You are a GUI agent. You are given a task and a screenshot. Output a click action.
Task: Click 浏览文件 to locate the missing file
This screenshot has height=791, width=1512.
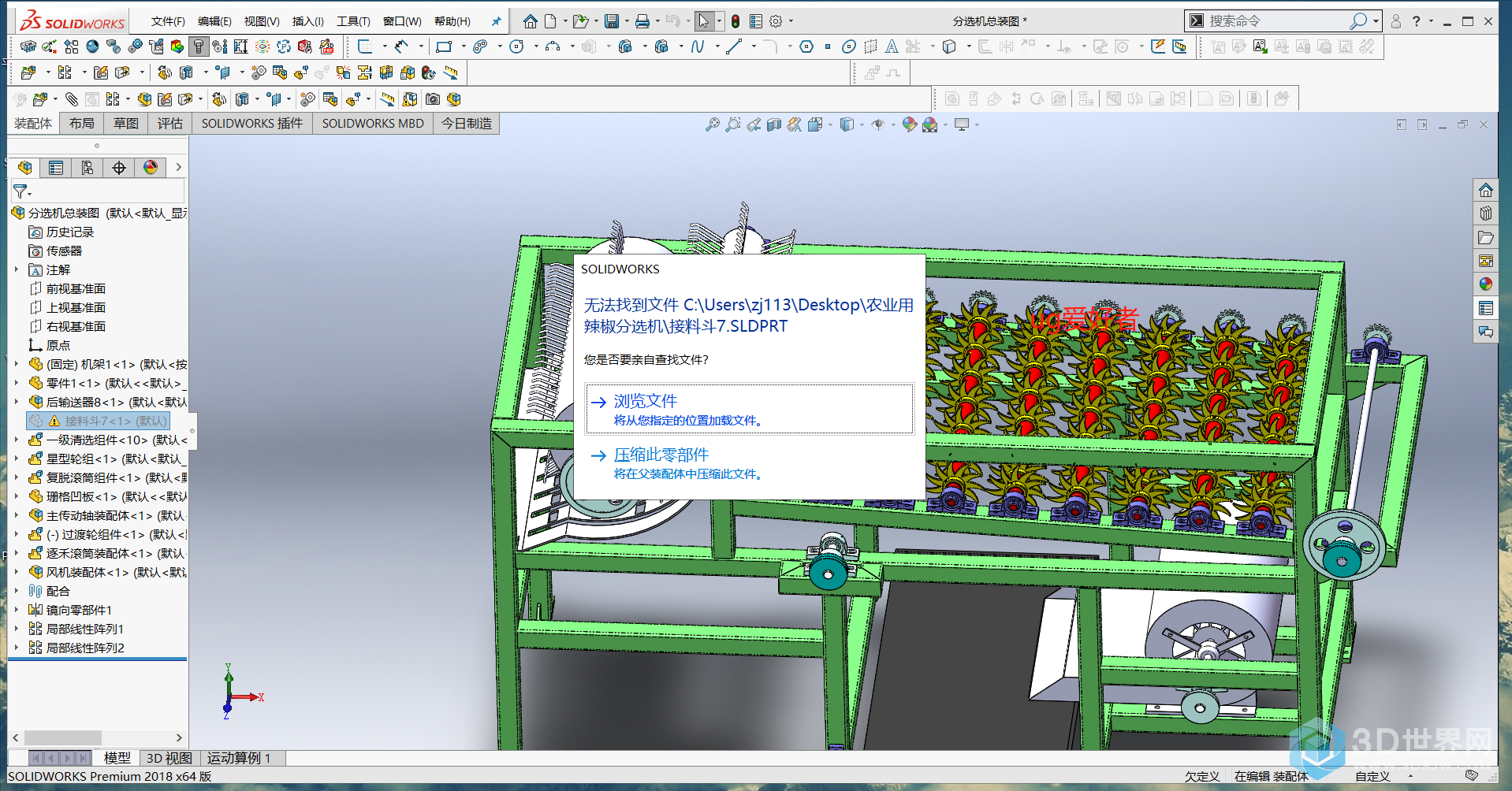coord(749,409)
